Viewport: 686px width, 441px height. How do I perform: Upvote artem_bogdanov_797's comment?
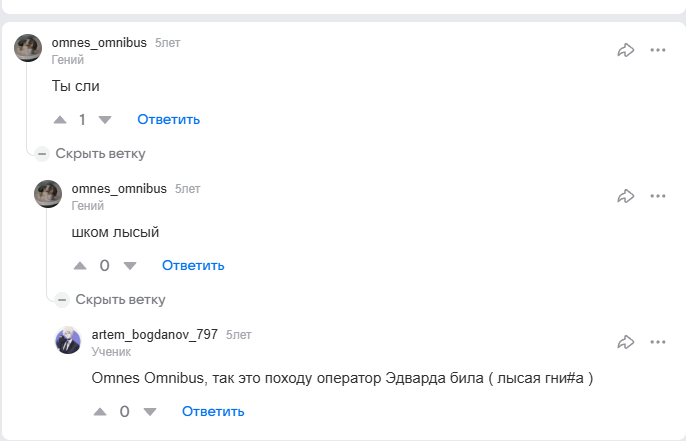tap(100, 412)
